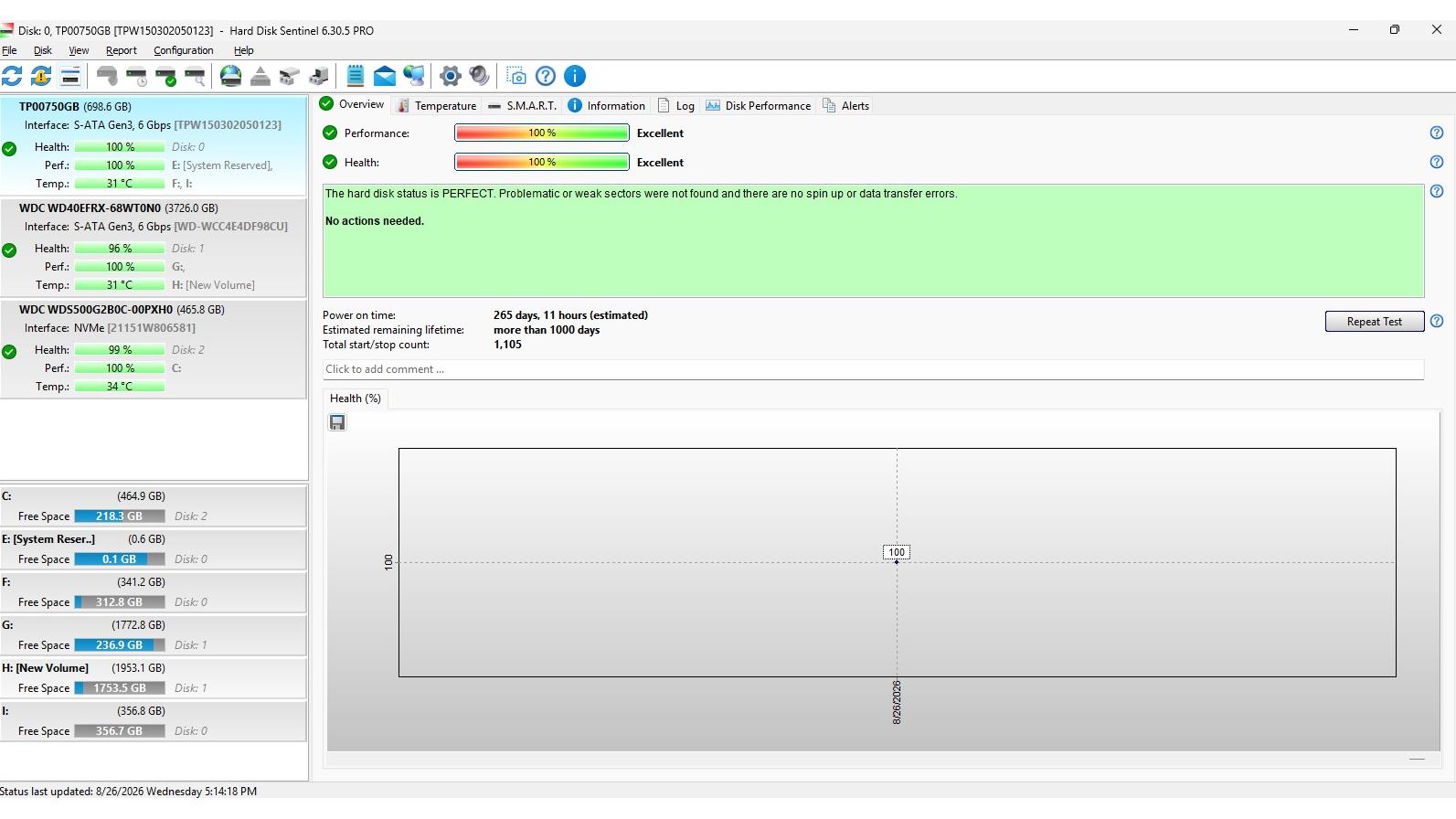Image resolution: width=1456 pixels, height=819 pixels.
Task: Click the disk with green checkmark icon
Action: point(165,76)
